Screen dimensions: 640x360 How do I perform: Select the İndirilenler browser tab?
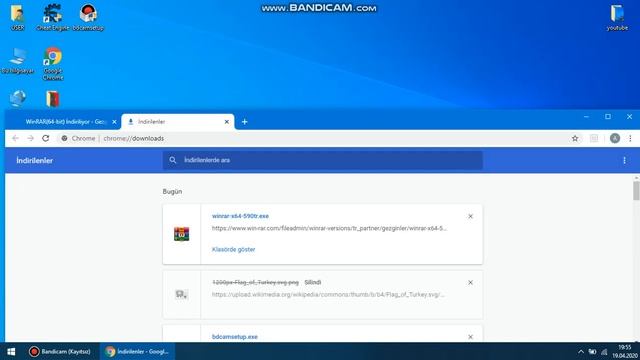178,122
